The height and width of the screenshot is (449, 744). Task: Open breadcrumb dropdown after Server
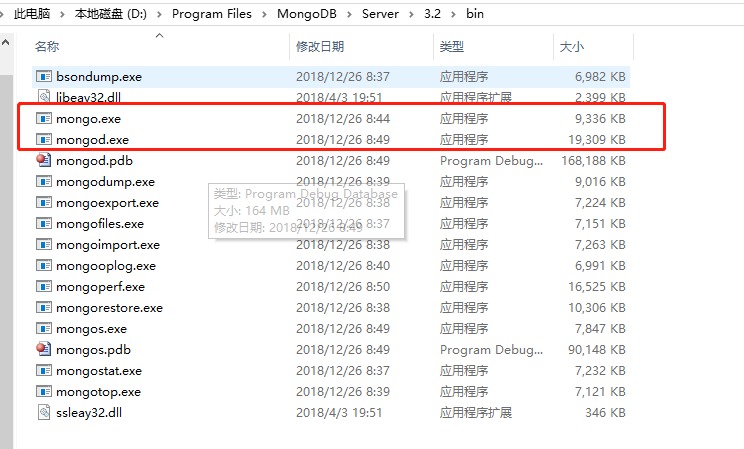tap(411, 14)
